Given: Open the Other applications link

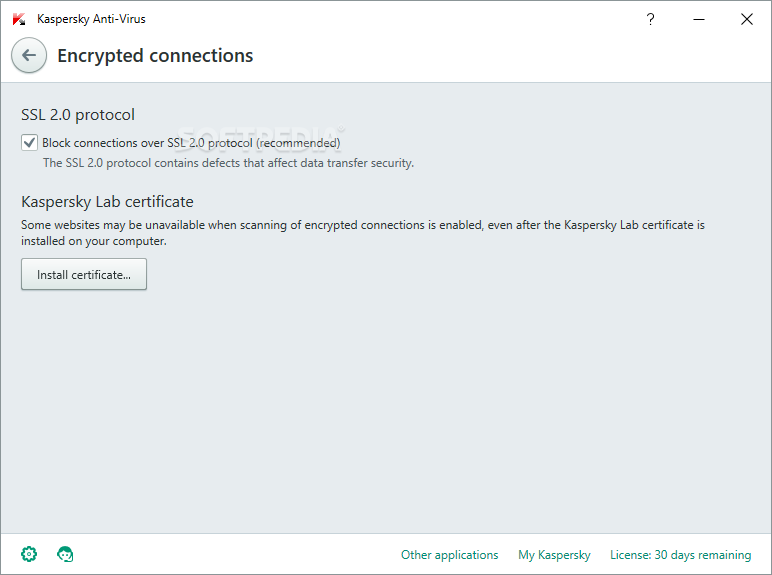Looking at the screenshot, I should pyautogui.click(x=450, y=555).
